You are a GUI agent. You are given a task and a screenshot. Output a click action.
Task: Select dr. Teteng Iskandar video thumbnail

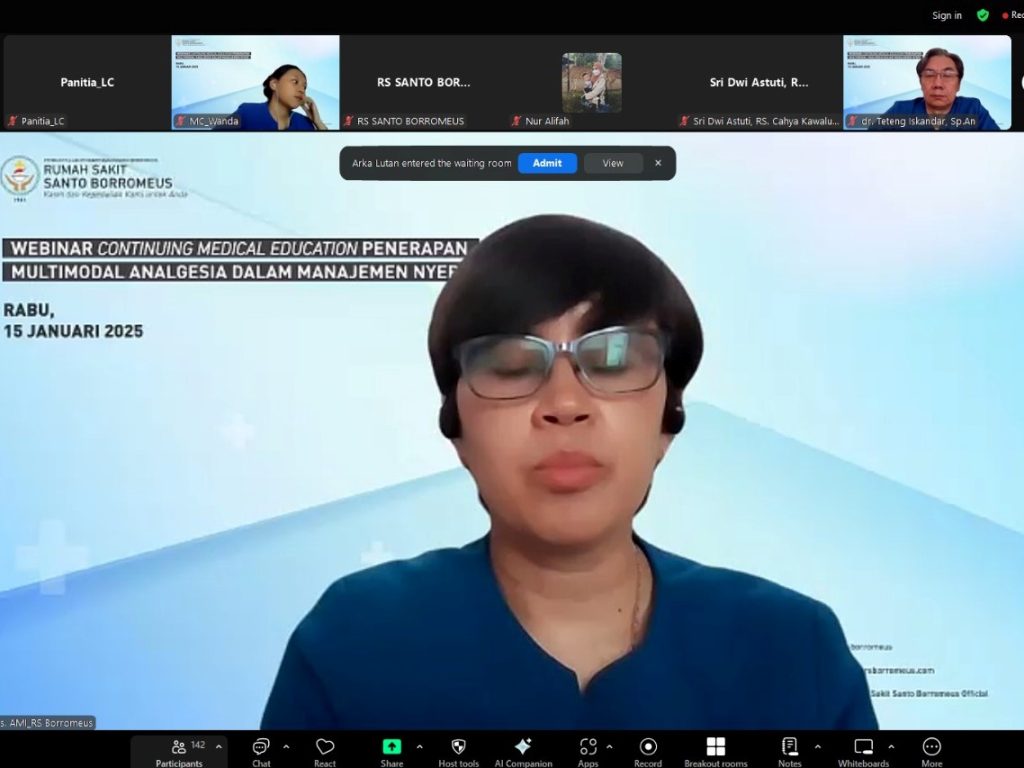pyautogui.click(x=927, y=83)
